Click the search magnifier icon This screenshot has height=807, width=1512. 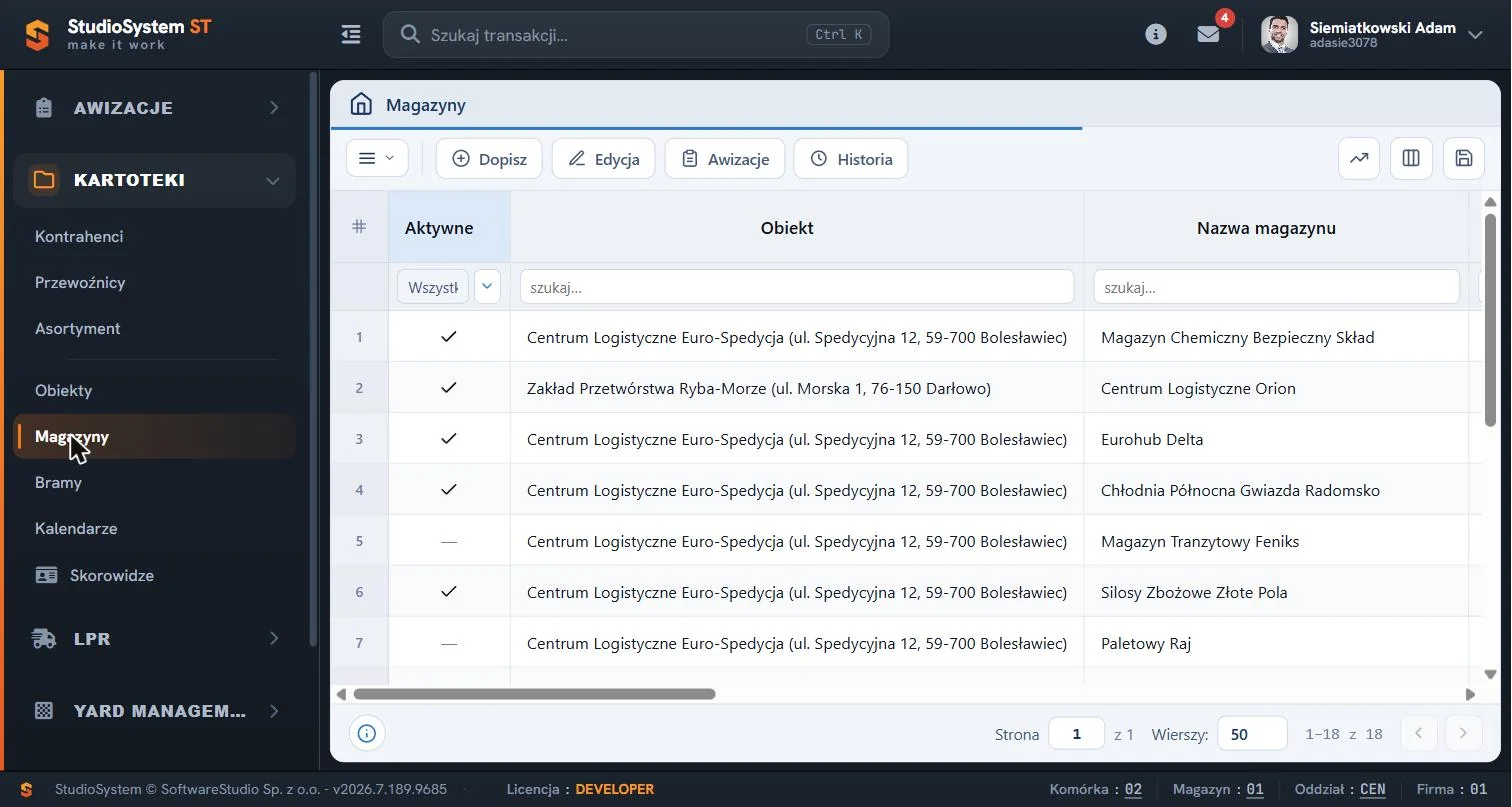point(409,34)
